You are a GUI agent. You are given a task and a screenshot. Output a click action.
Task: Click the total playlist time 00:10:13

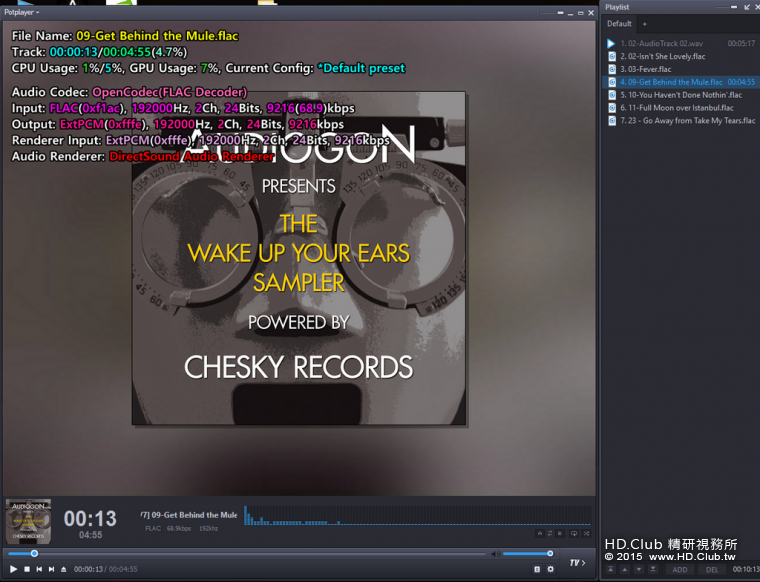point(746,569)
